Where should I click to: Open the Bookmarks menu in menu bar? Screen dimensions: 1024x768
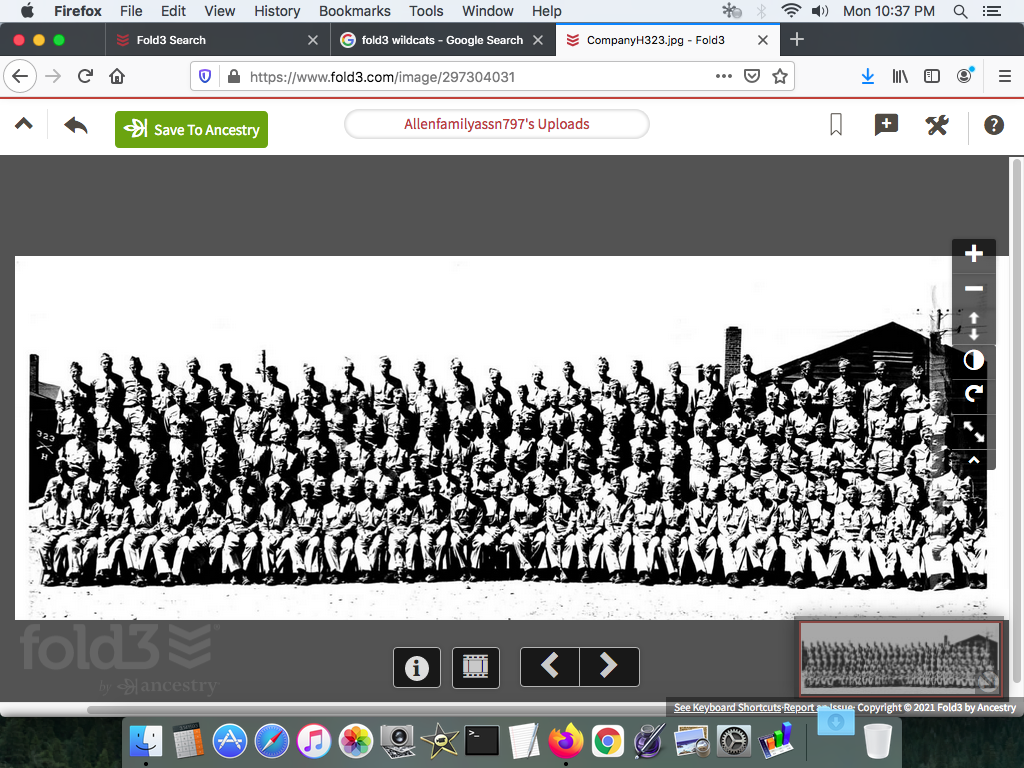(x=354, y=11)
